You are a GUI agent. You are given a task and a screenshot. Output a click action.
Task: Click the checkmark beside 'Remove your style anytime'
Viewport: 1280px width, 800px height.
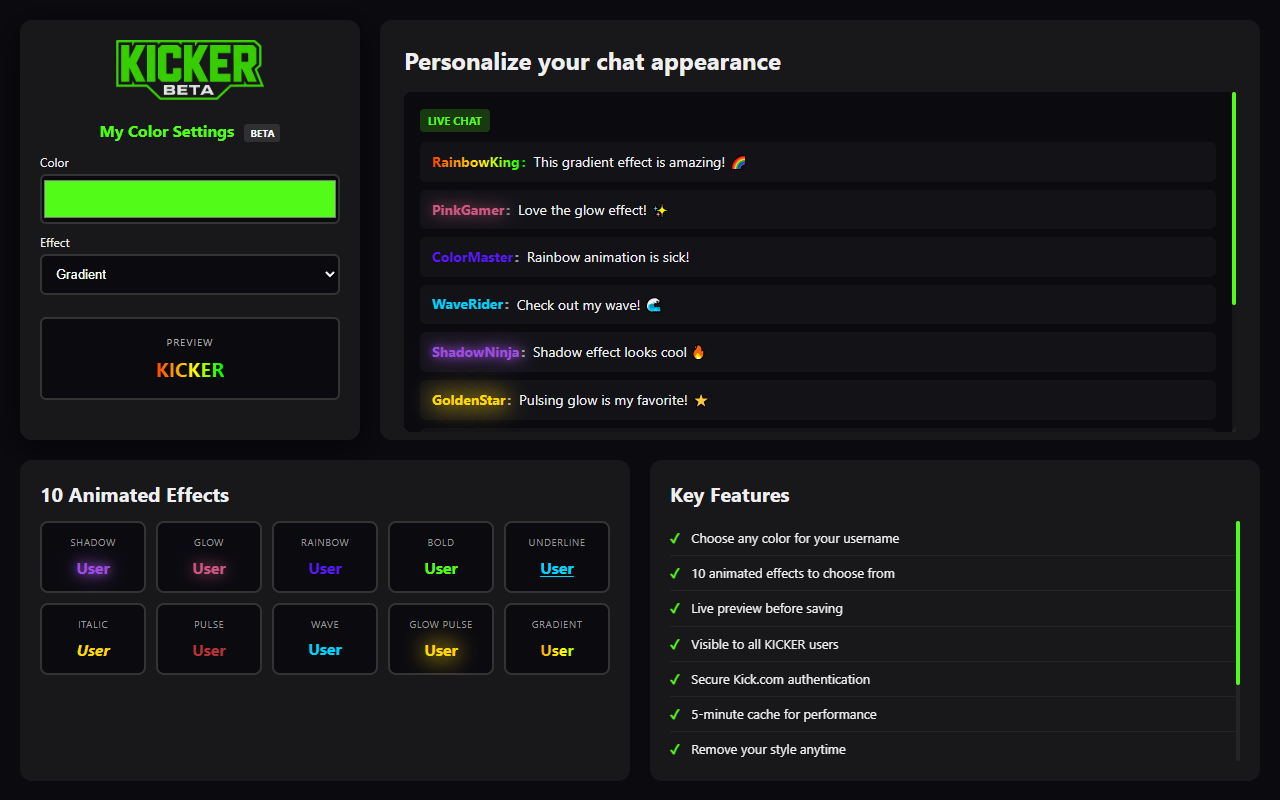pos(675,749)
